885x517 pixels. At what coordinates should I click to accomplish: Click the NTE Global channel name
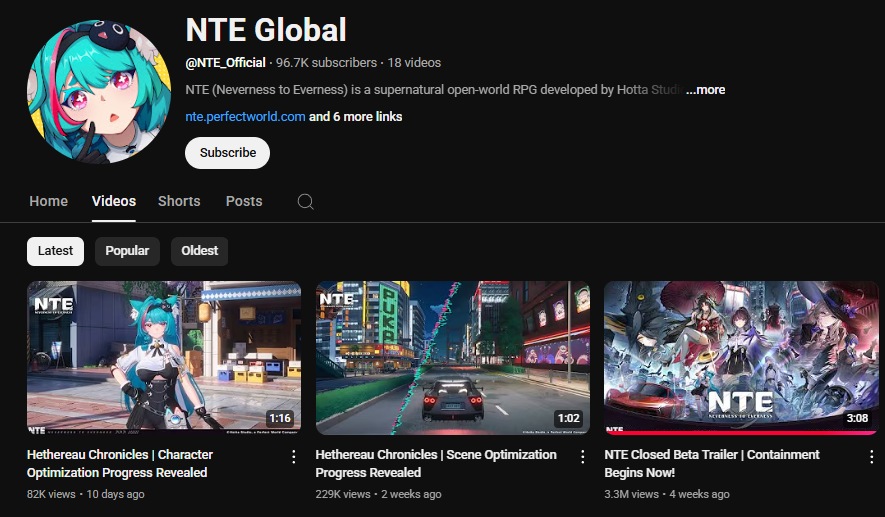pyautogui.click(x=266, y=30)
